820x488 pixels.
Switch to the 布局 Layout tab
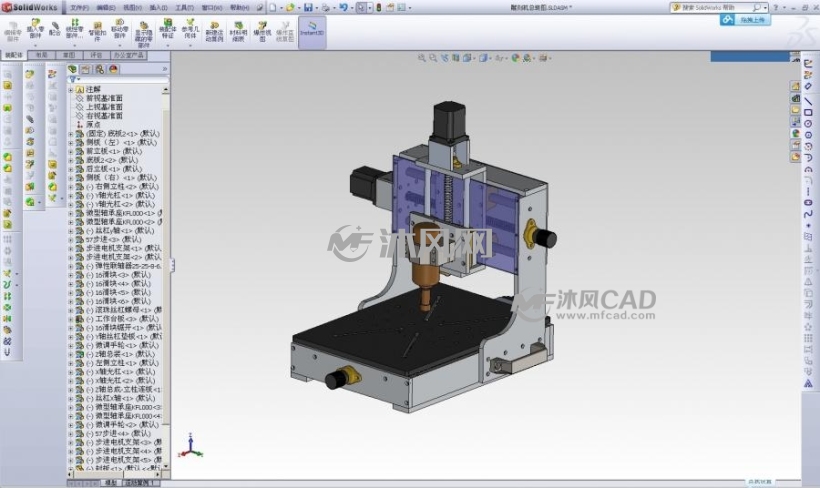[x=42, y=55]
